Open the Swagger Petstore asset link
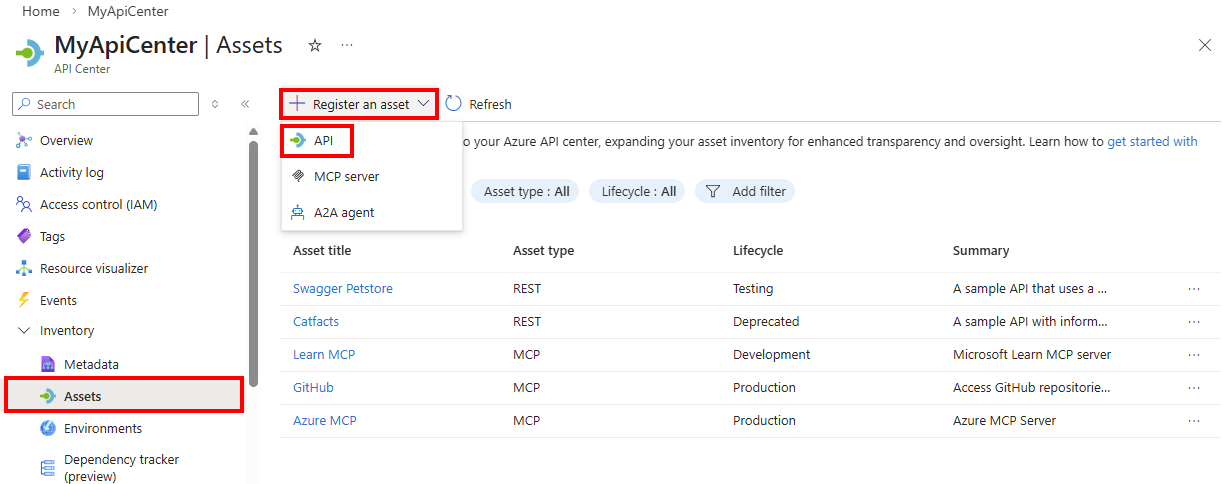This screenshot has height=484, width=1222. (343, 289)
